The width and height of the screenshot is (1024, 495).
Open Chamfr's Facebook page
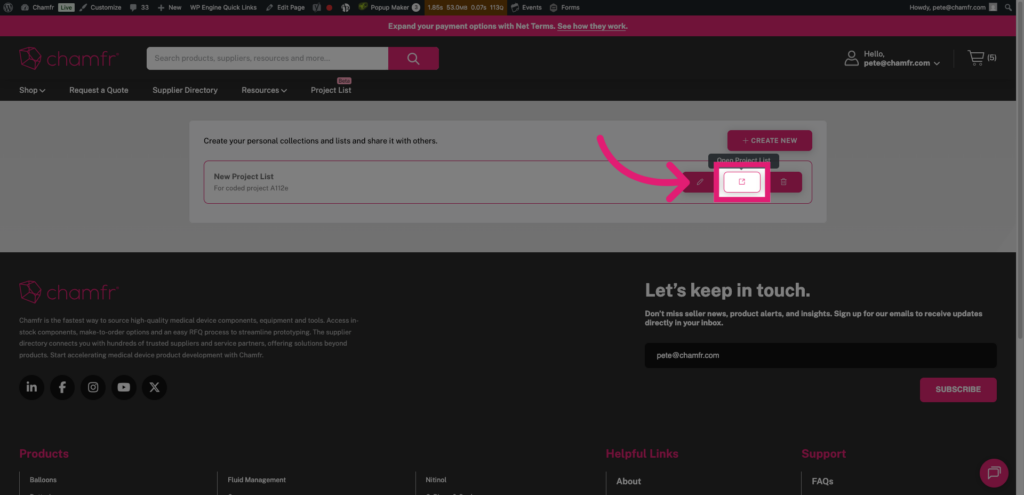pyautogui.click(x=62, y=387)
